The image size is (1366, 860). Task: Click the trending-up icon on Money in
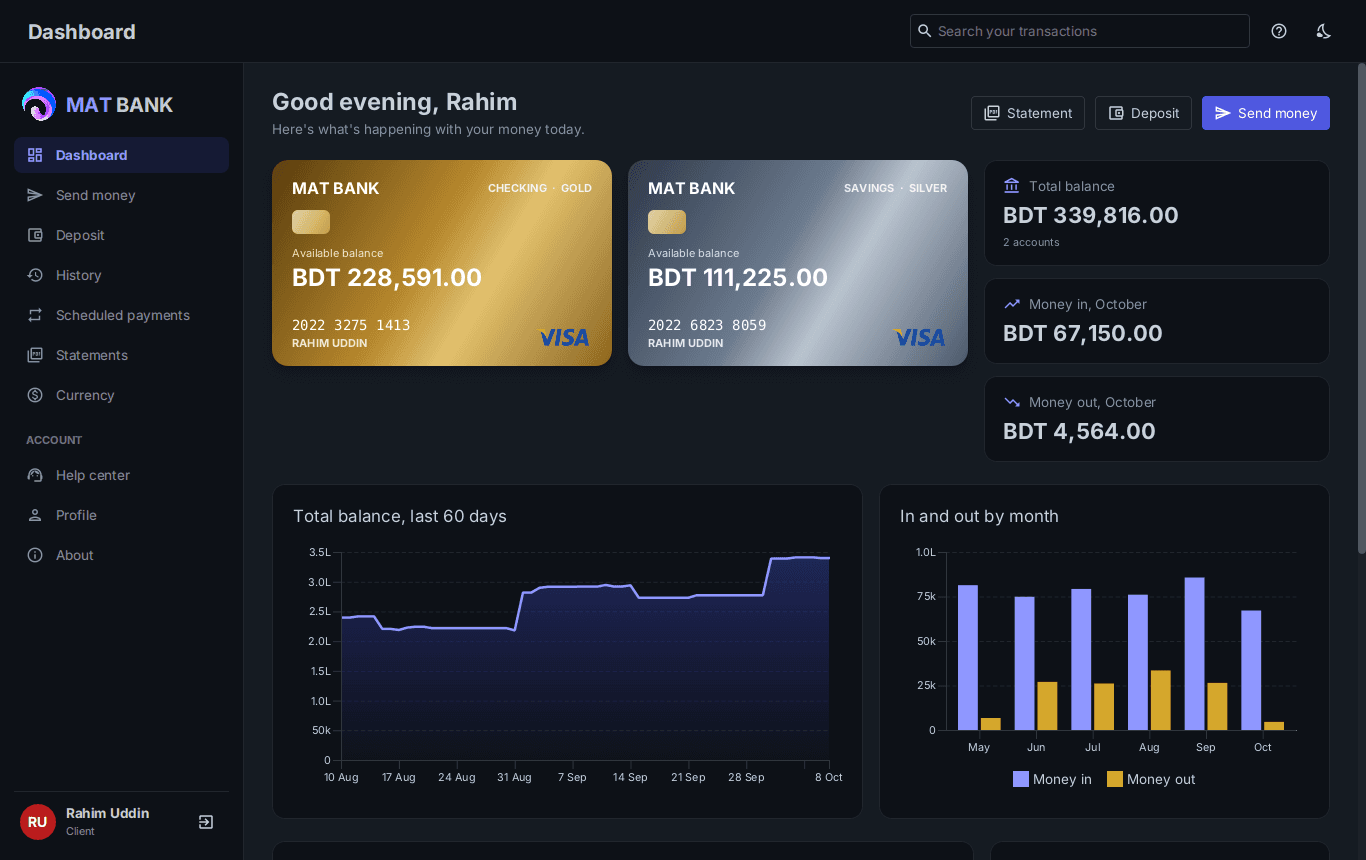1012,304
